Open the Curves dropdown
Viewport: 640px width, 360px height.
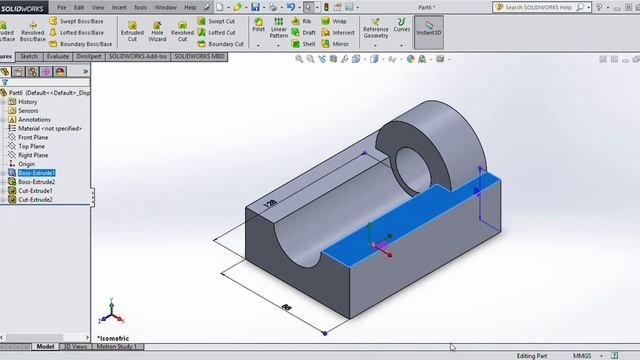click(x=402, y=46)
